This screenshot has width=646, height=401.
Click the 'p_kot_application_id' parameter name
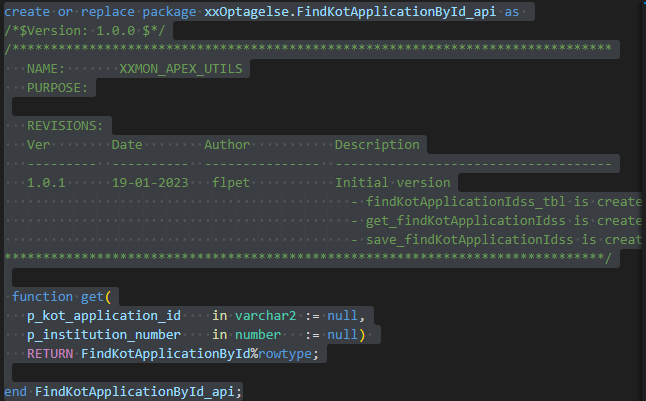(104, 316)
